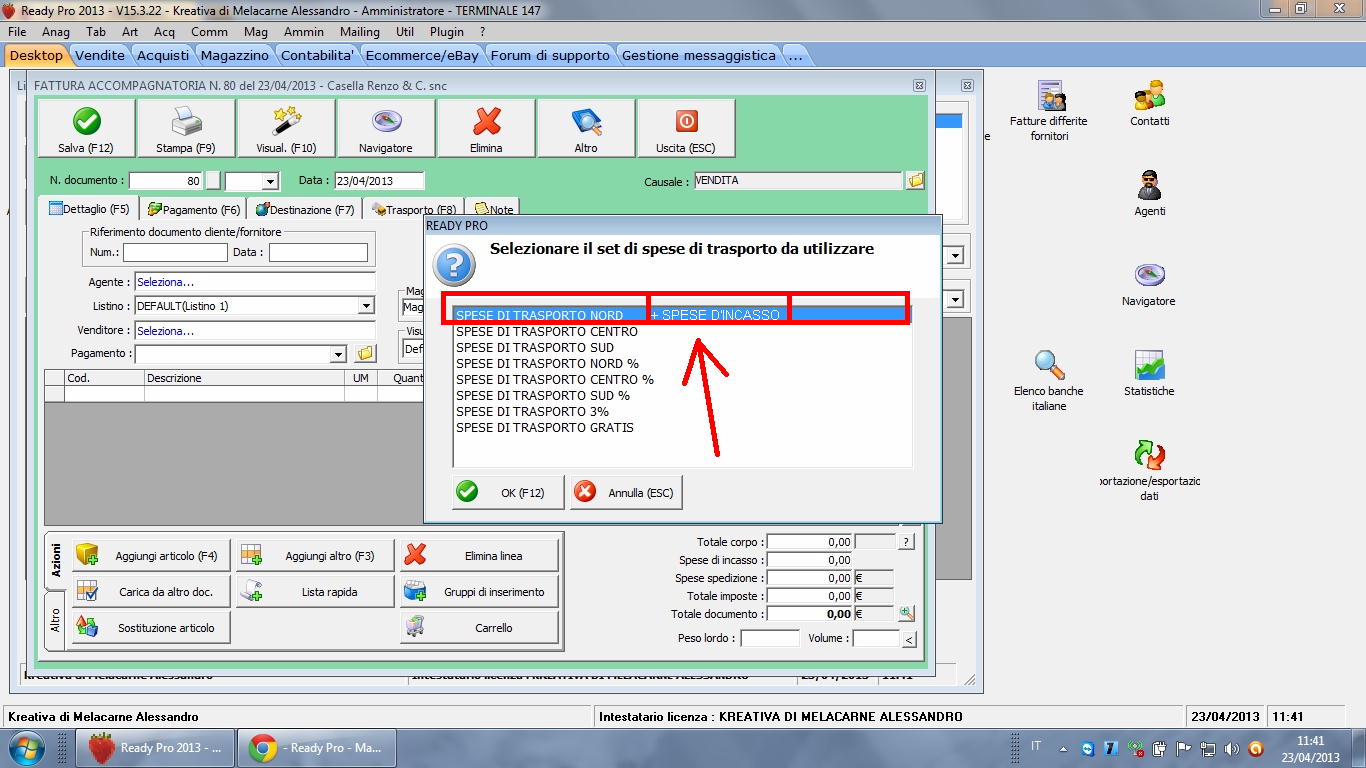The image size is (1366, 768).
Task: Open the Fatture differite fornitori desktop icon
Action: pyautogui.click(x=1049, y=110)
